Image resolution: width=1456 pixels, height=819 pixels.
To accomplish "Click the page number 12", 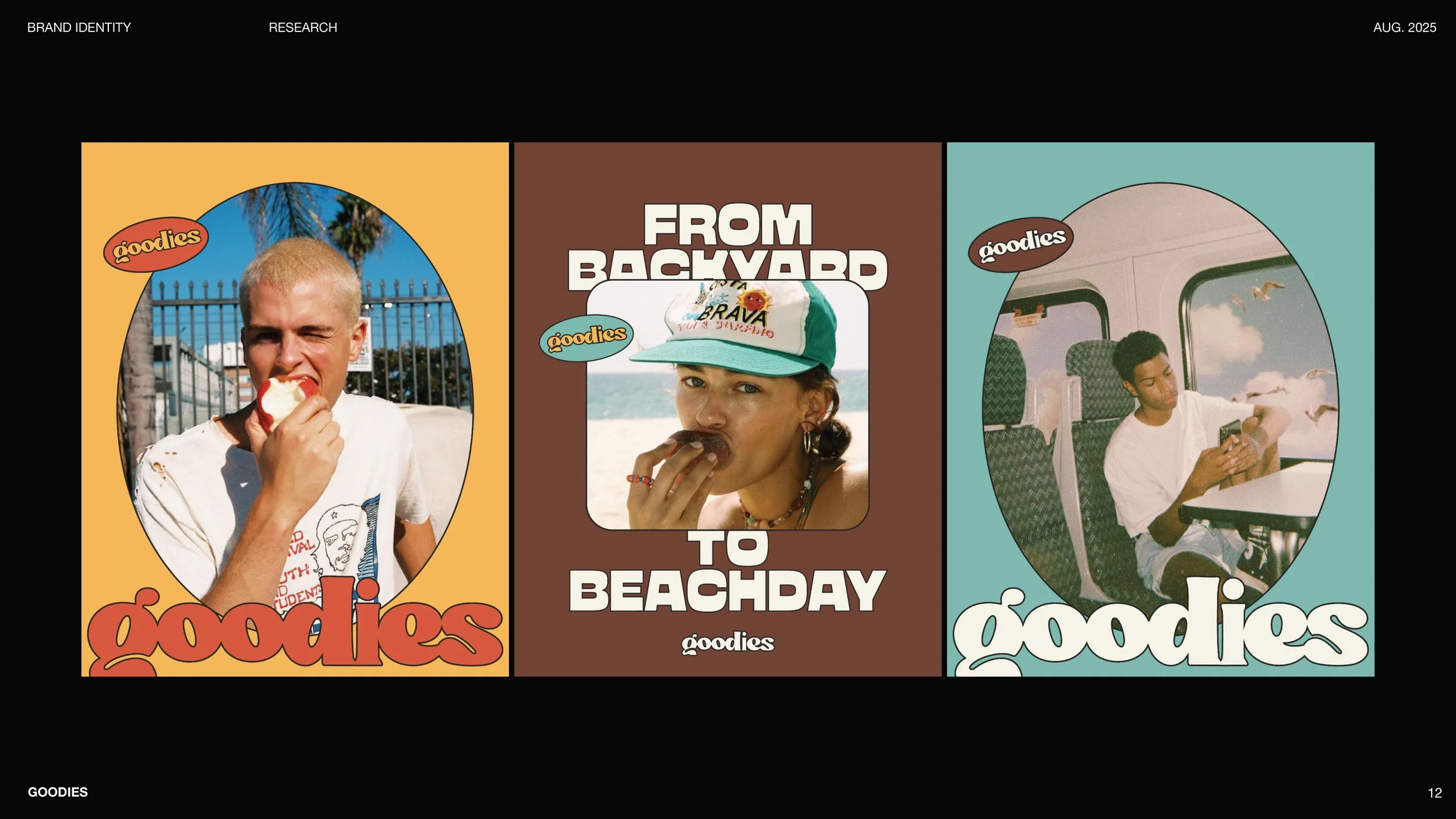I will (1434, 793).
